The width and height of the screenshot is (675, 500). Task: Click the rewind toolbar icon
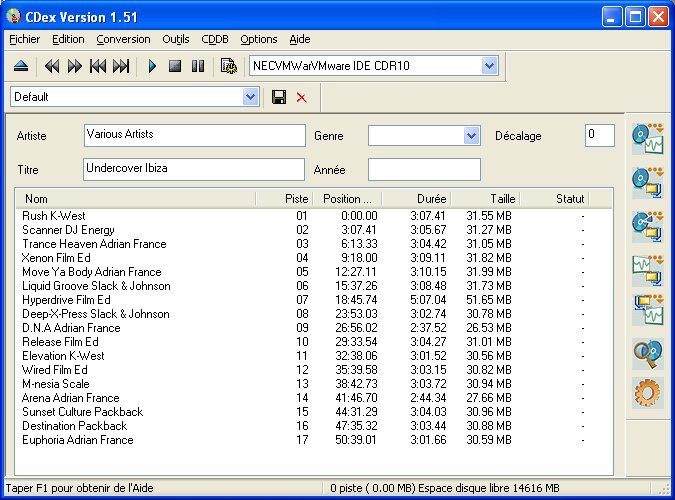tap(51, 66)
